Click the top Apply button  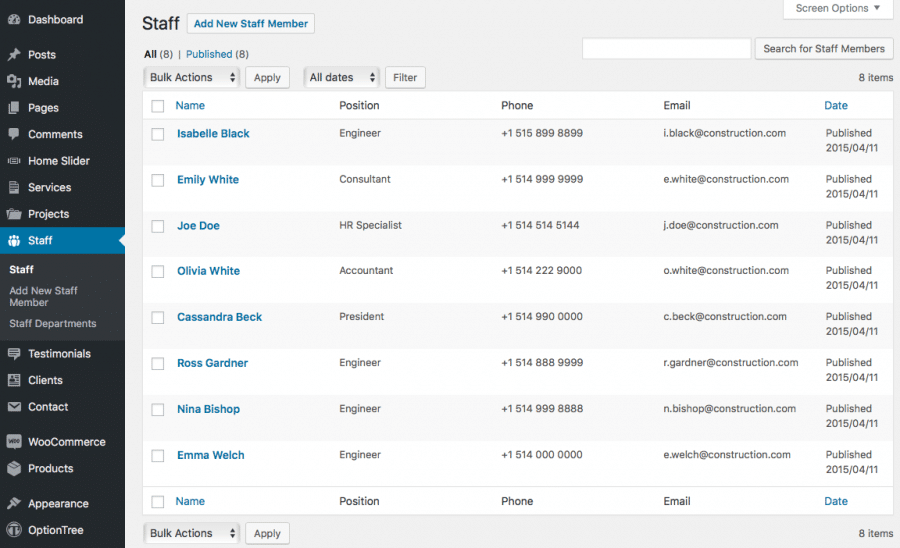[267, 77]
